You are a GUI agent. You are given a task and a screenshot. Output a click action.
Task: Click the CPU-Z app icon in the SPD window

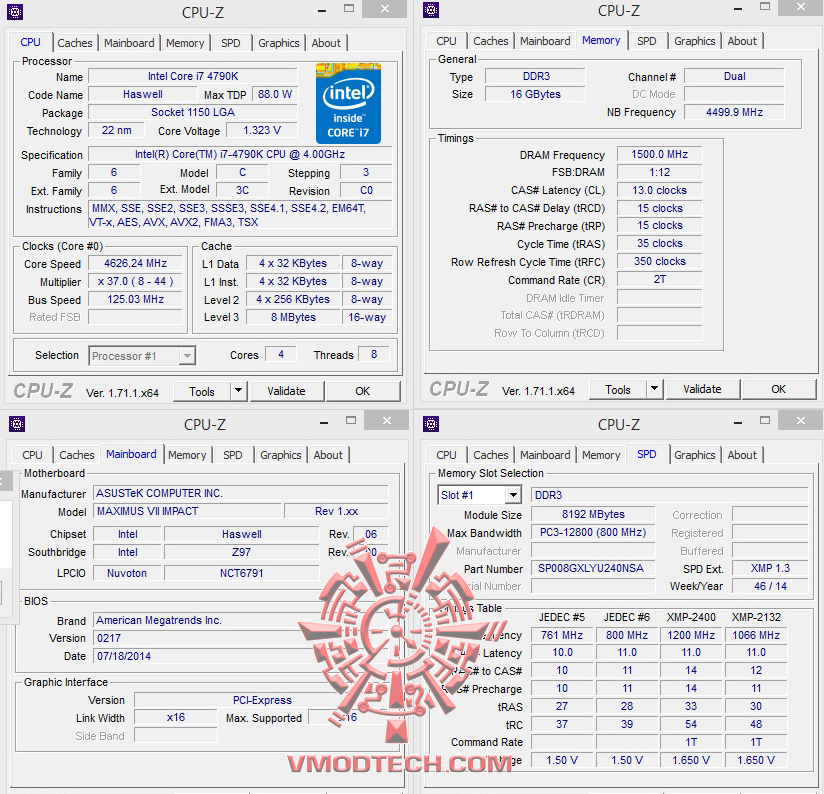click(x=431, y=424)
